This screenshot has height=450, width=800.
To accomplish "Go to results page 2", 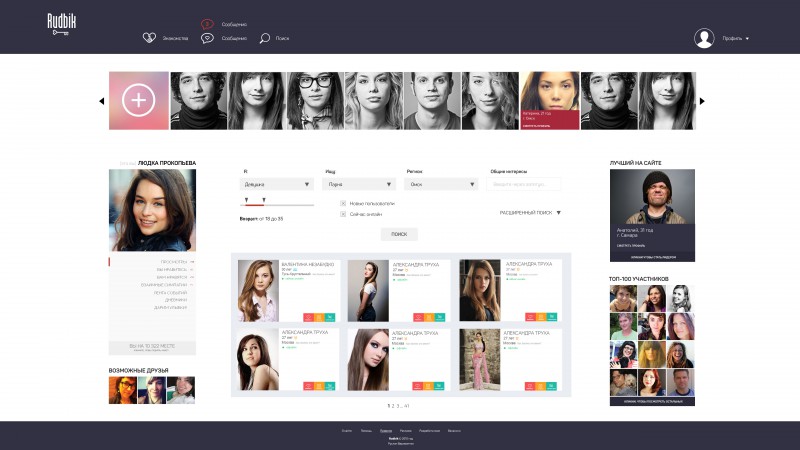I will (x=393, y=406).
